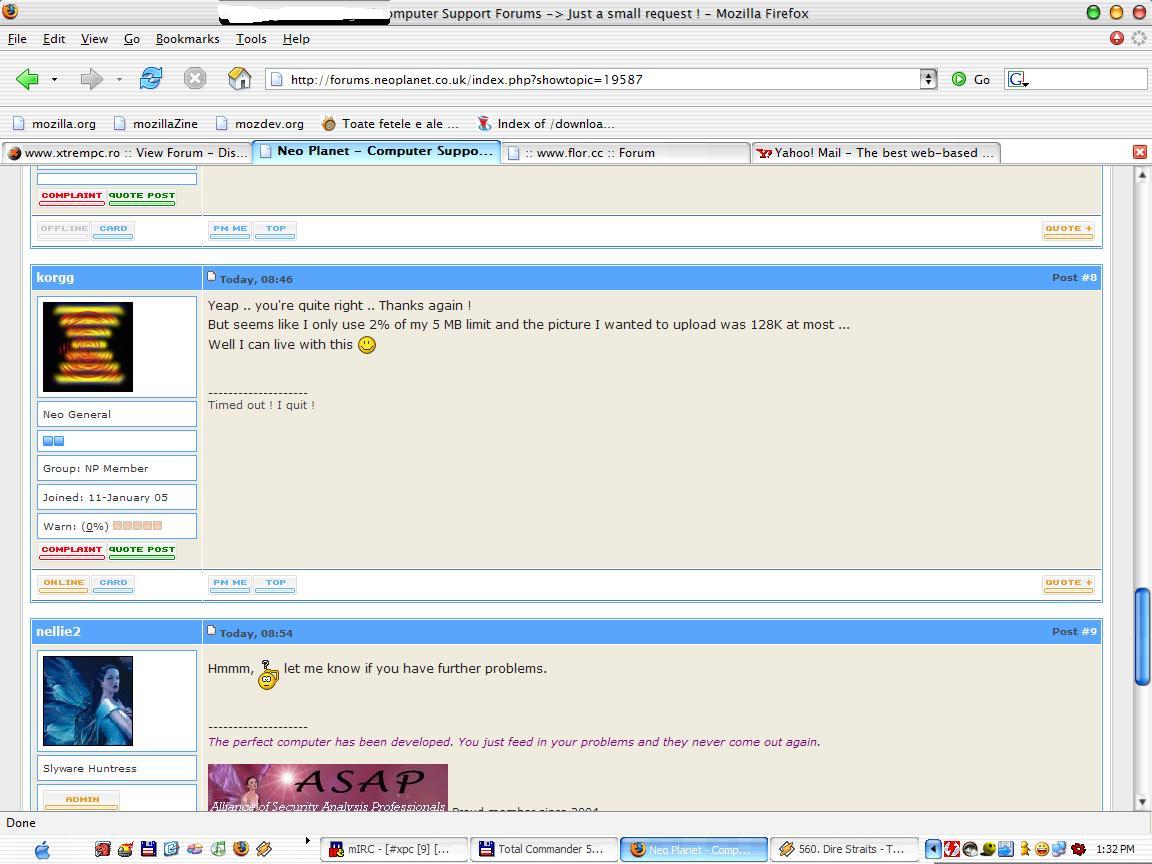The image size is (1152, 864).
Task: Click korgg's avatar image
Action: click(88, 347)
